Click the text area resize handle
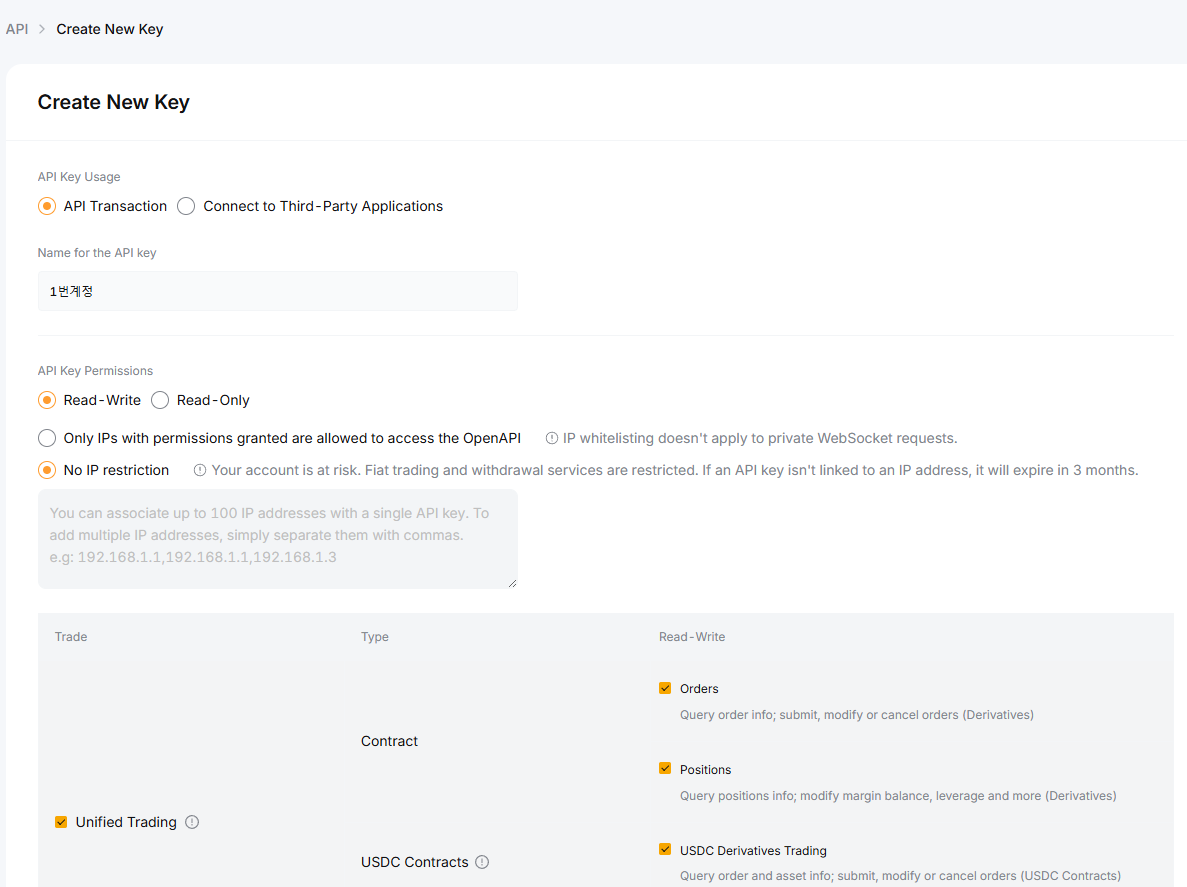This screenshot has width=1187, height=887. tap(512, 583)
